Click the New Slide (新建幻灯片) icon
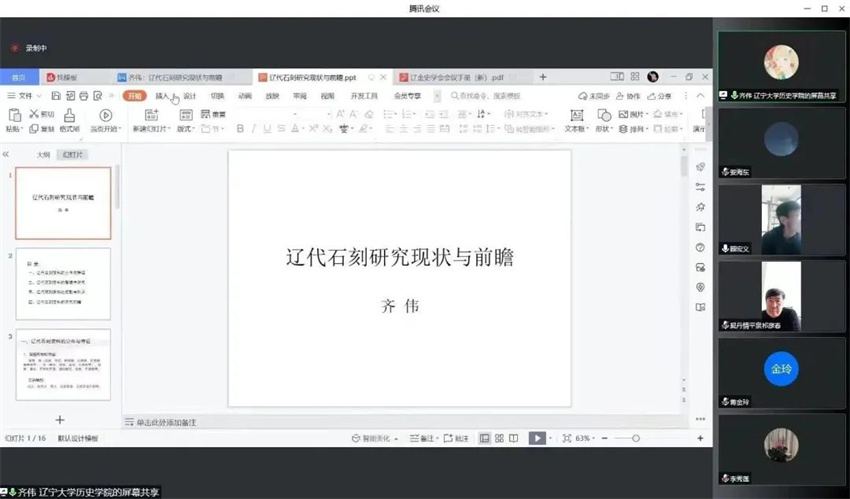The width and height of the screenshot is (850, 499). point(151,115)
